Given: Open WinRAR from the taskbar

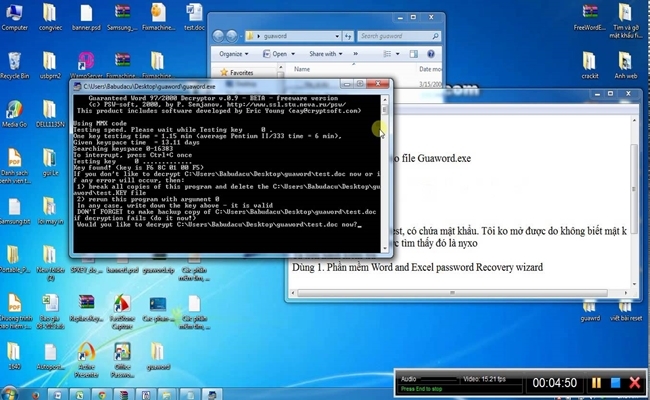Looking at the screenshot, I should pyautogui.click(x=124, y=394).
